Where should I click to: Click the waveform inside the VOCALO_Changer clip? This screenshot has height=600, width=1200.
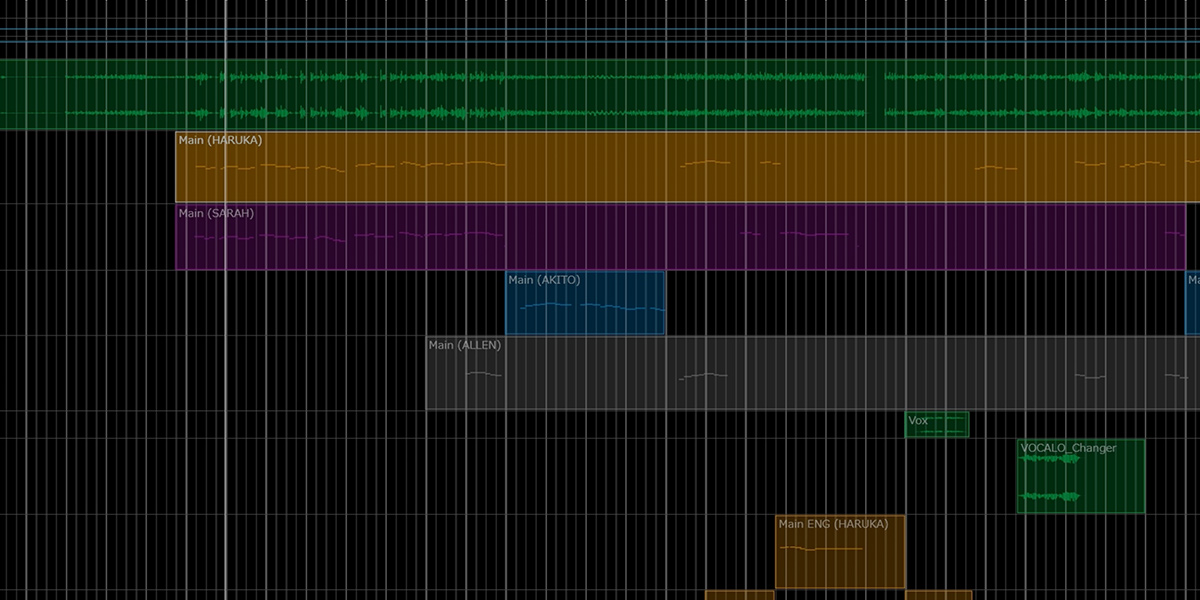point(1050,496)
